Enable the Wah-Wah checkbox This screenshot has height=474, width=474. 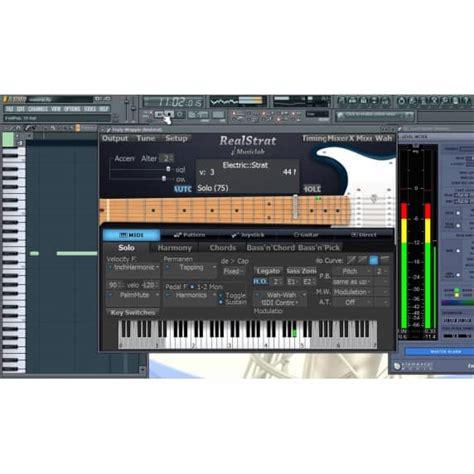coord(257,295)
